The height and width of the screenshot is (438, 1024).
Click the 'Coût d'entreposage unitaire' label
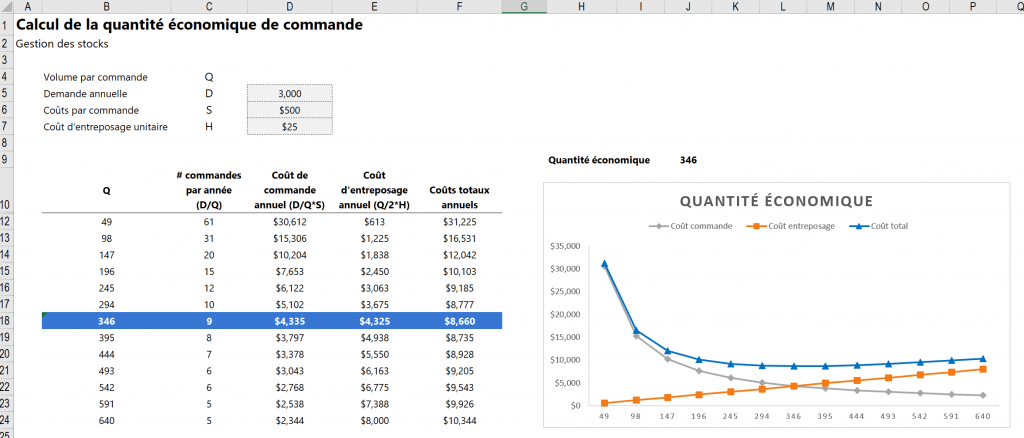(106, 127)
